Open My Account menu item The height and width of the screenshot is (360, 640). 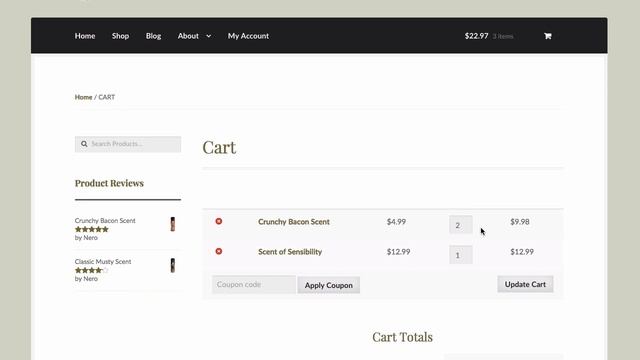coord(248,36)
